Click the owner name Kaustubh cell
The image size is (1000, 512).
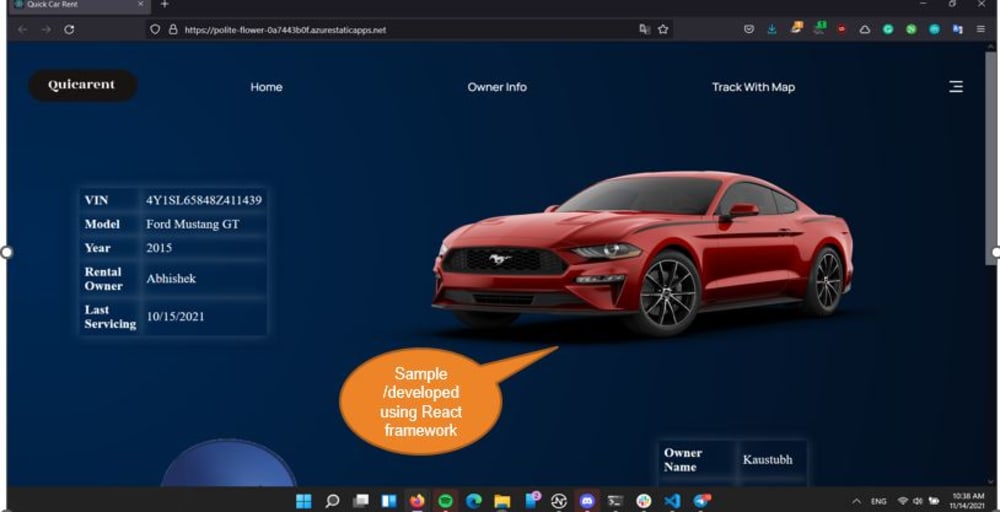[x=772, y=460]
